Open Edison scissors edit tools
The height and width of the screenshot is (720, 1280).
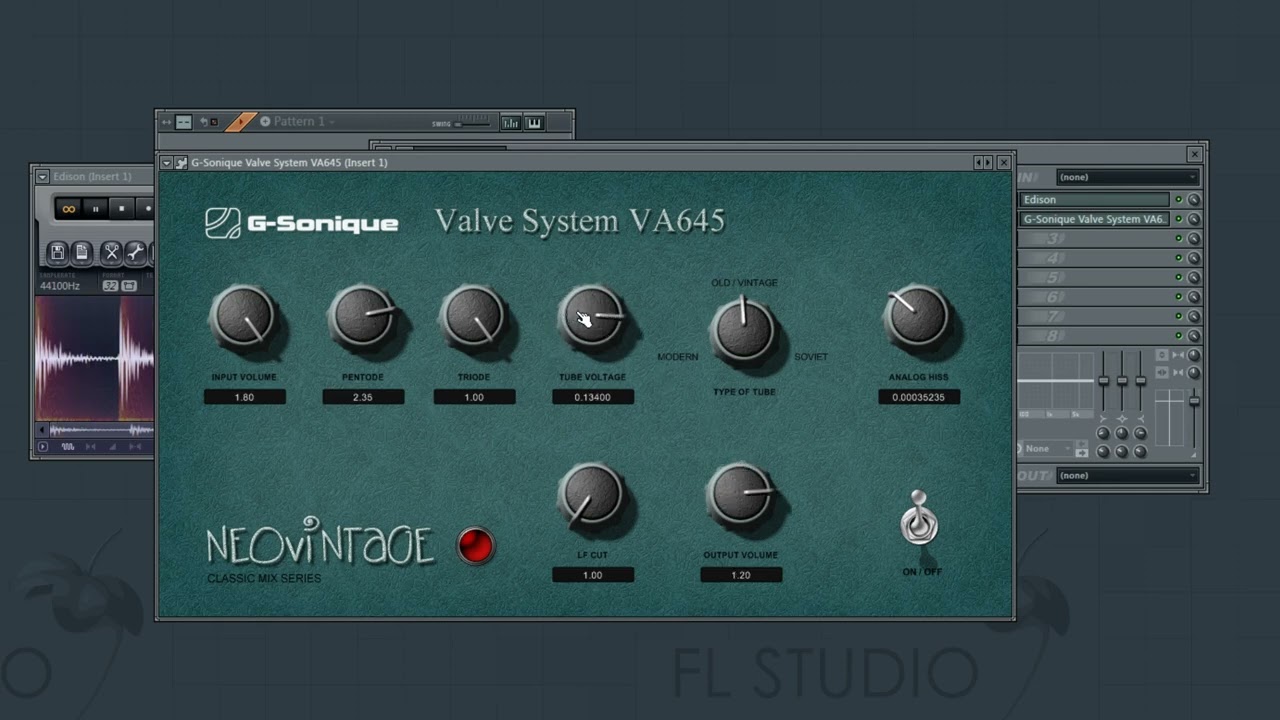pyautogui.click(x=111, y=252)
